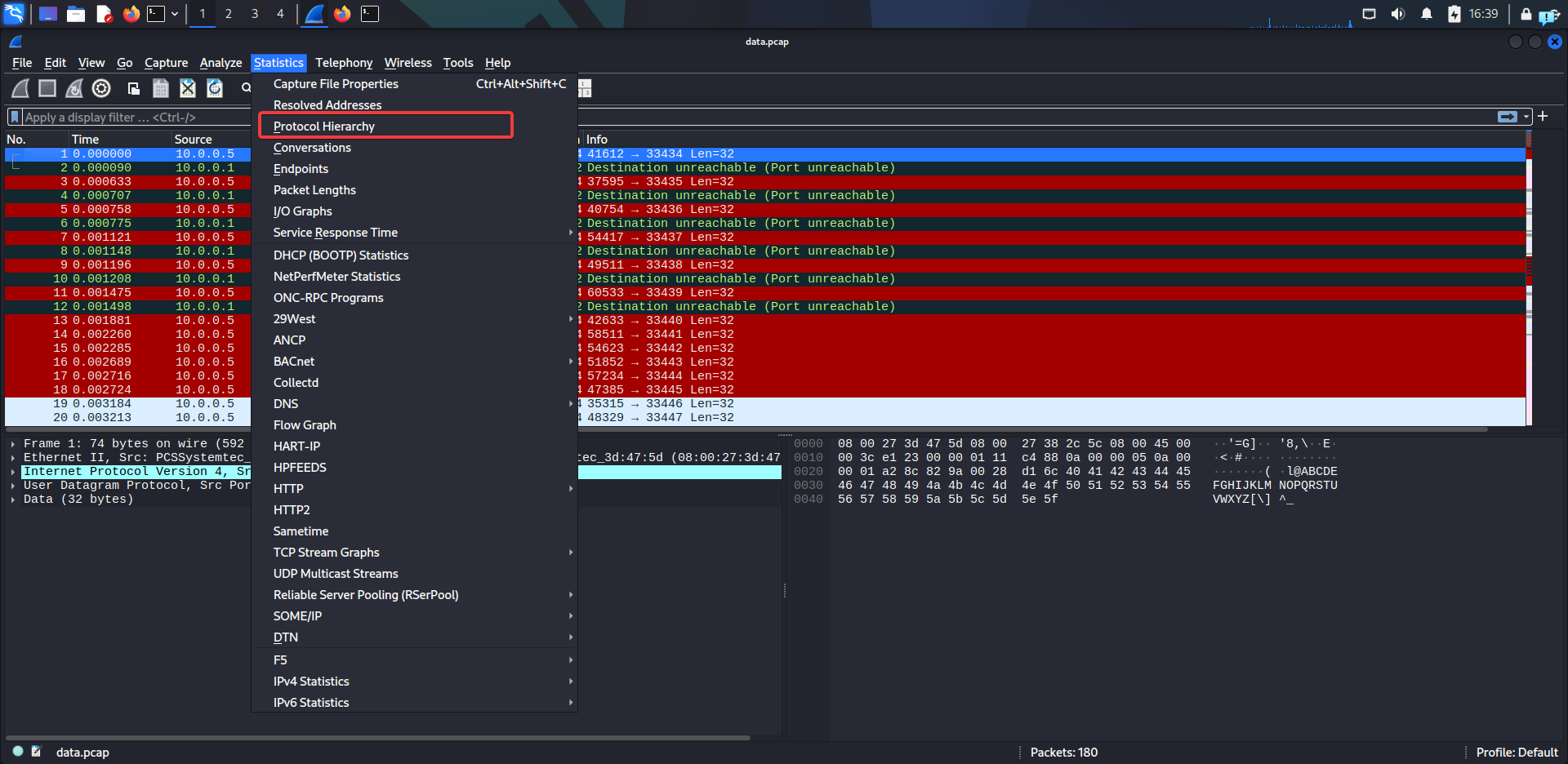Open the Kali applications menu icon
This screenshot has width=1568, height=764.
point(15,14)
